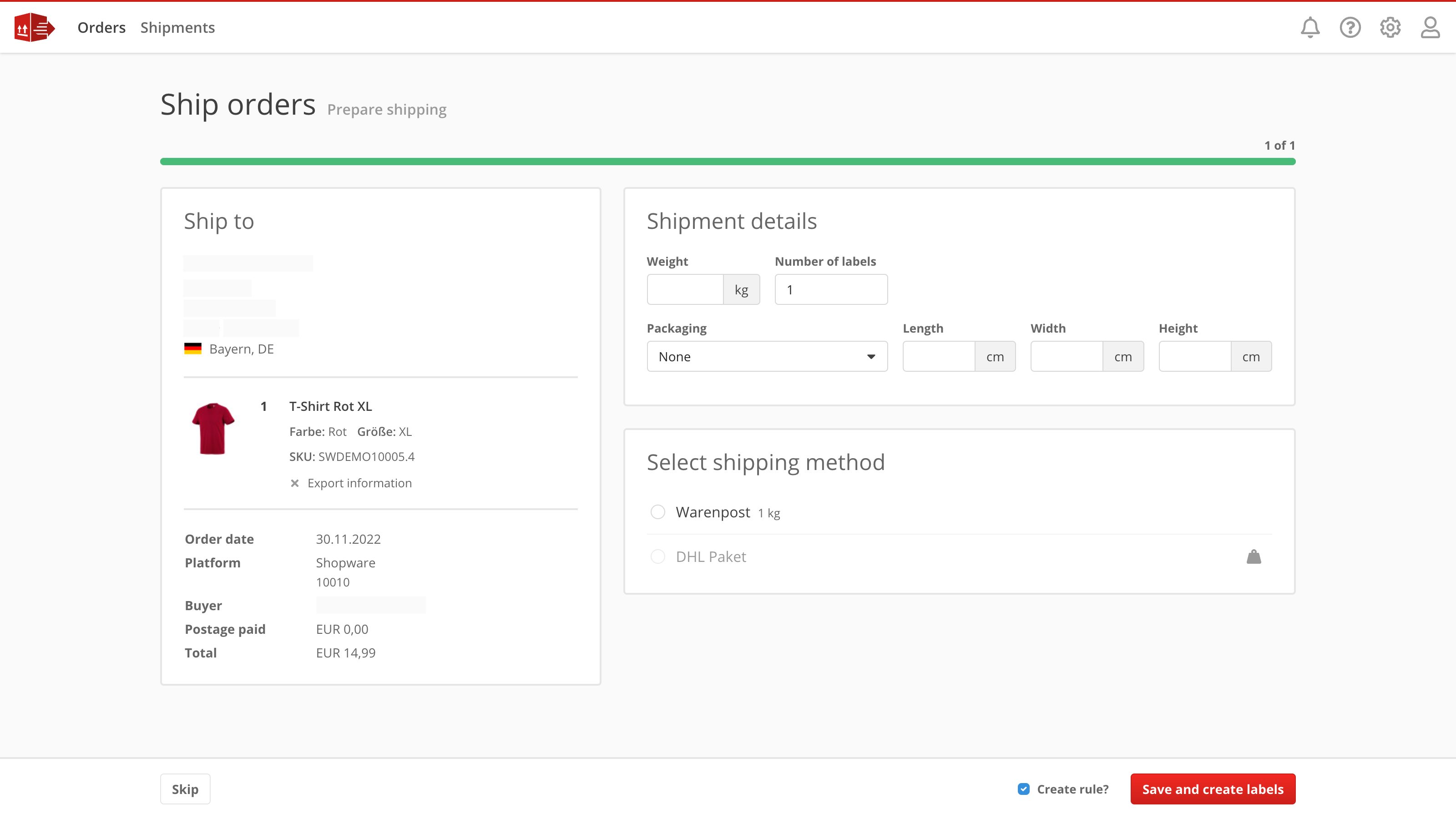The width and height of the screenshot is (1456, 819).
Task: Open the notifications bell
Action: click(1309, 27)
